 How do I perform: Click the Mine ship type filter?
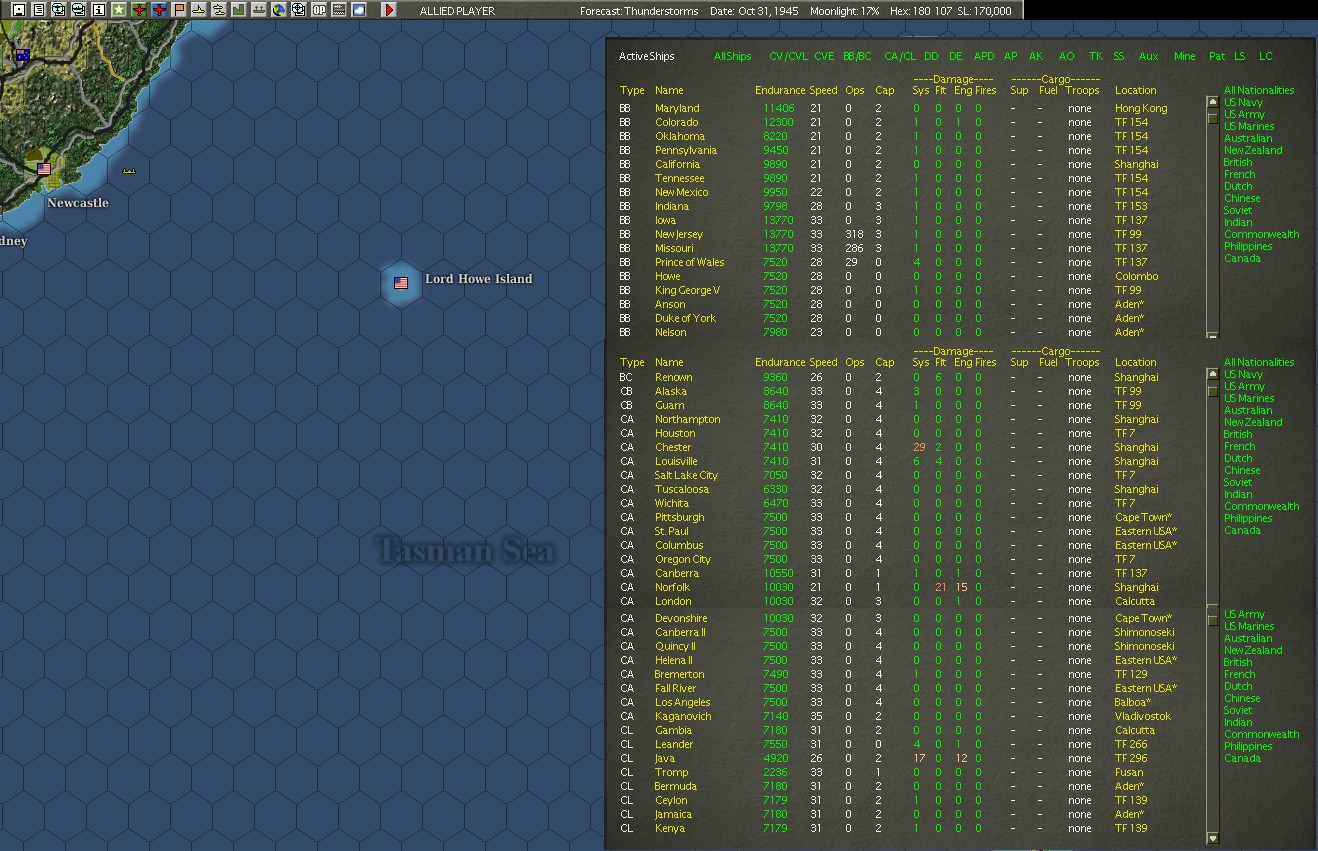1185,56
